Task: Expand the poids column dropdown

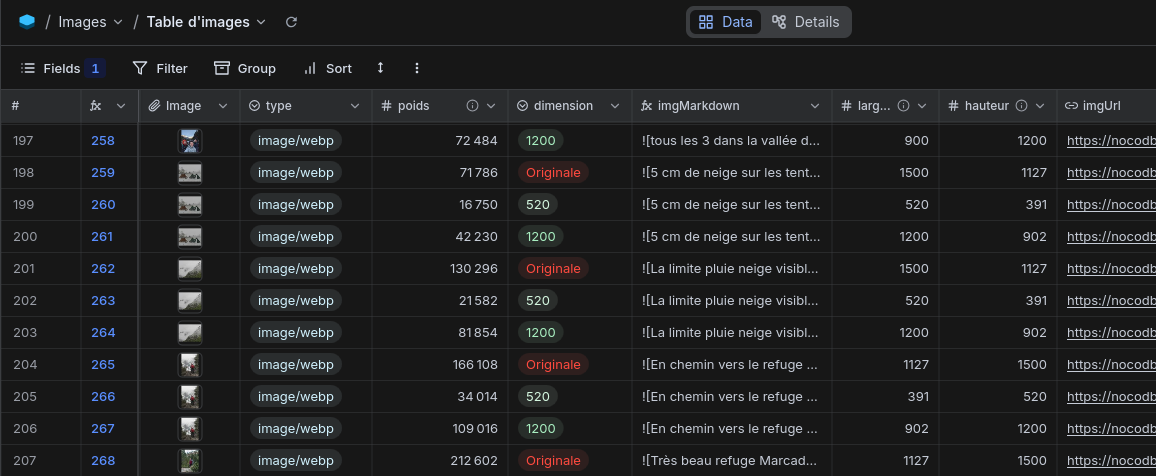Action: pyautogui.click(x=491, y=106)
